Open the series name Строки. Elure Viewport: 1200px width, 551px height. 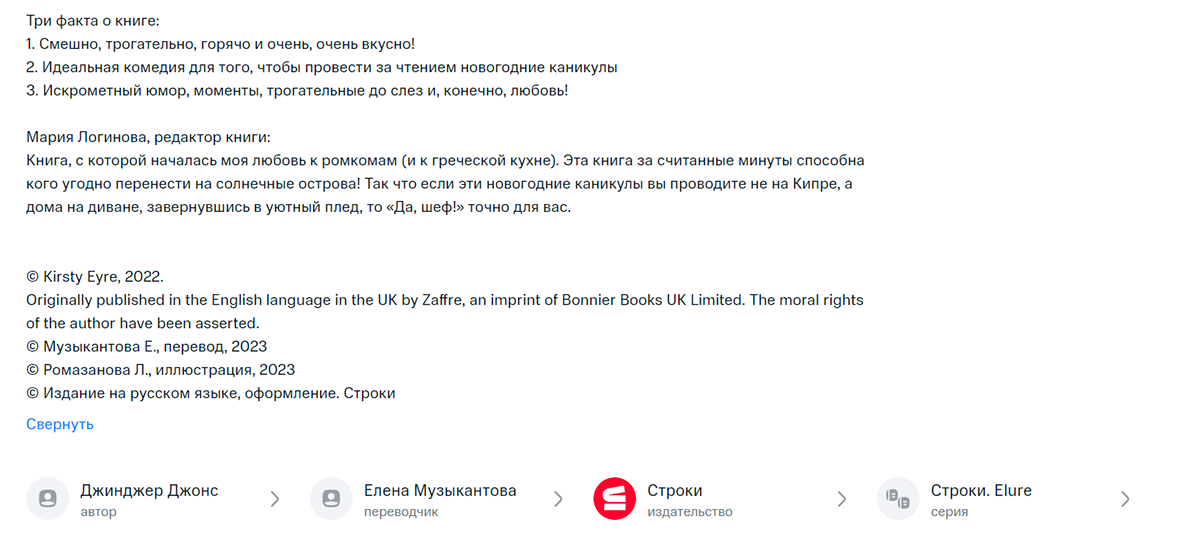(x=981, y=490)
